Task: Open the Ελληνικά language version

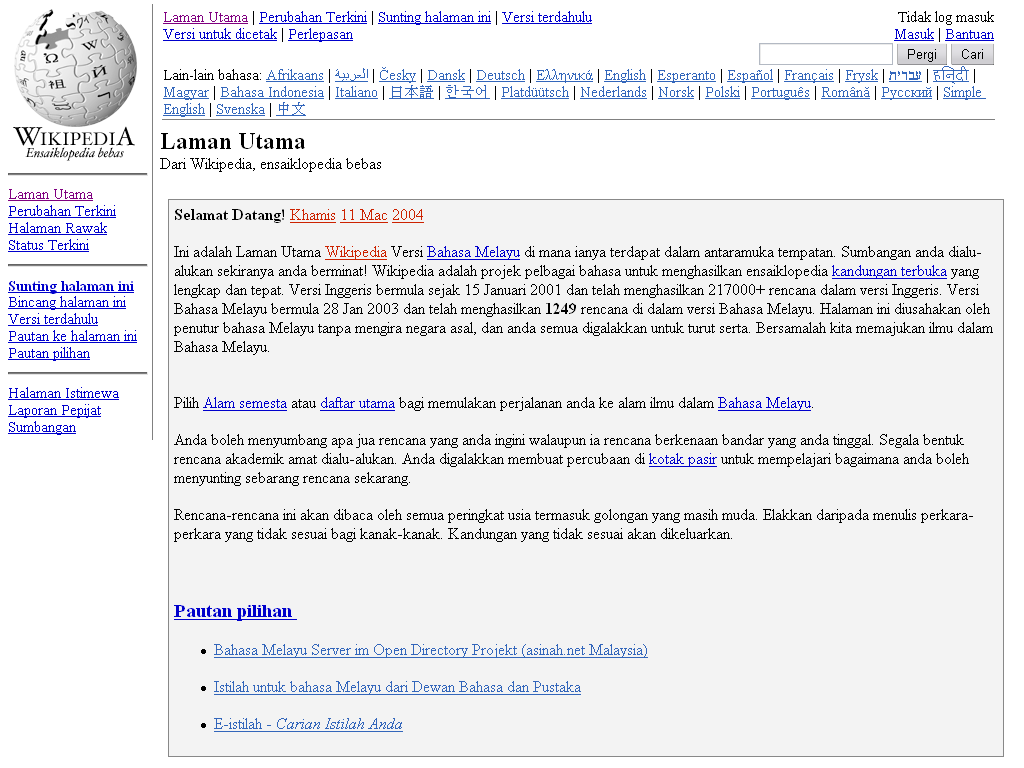Action: click(x=564, y=76)
